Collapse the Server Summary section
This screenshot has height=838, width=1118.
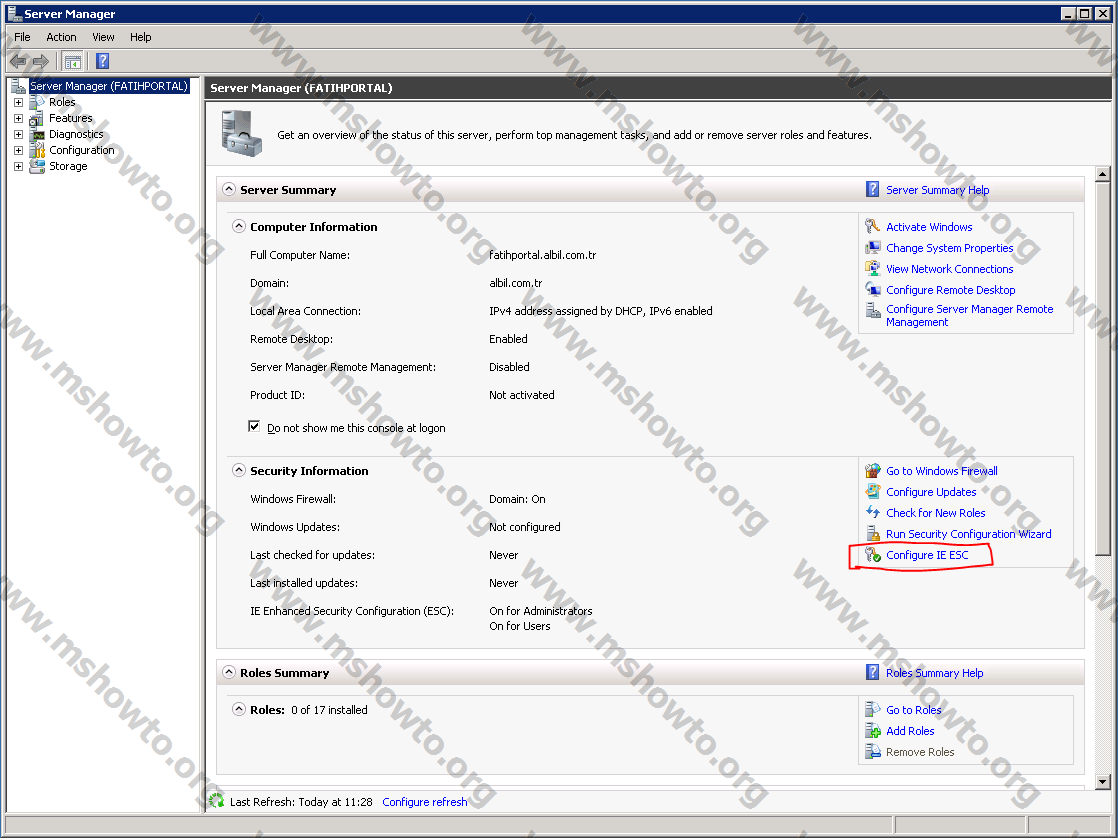229,189
